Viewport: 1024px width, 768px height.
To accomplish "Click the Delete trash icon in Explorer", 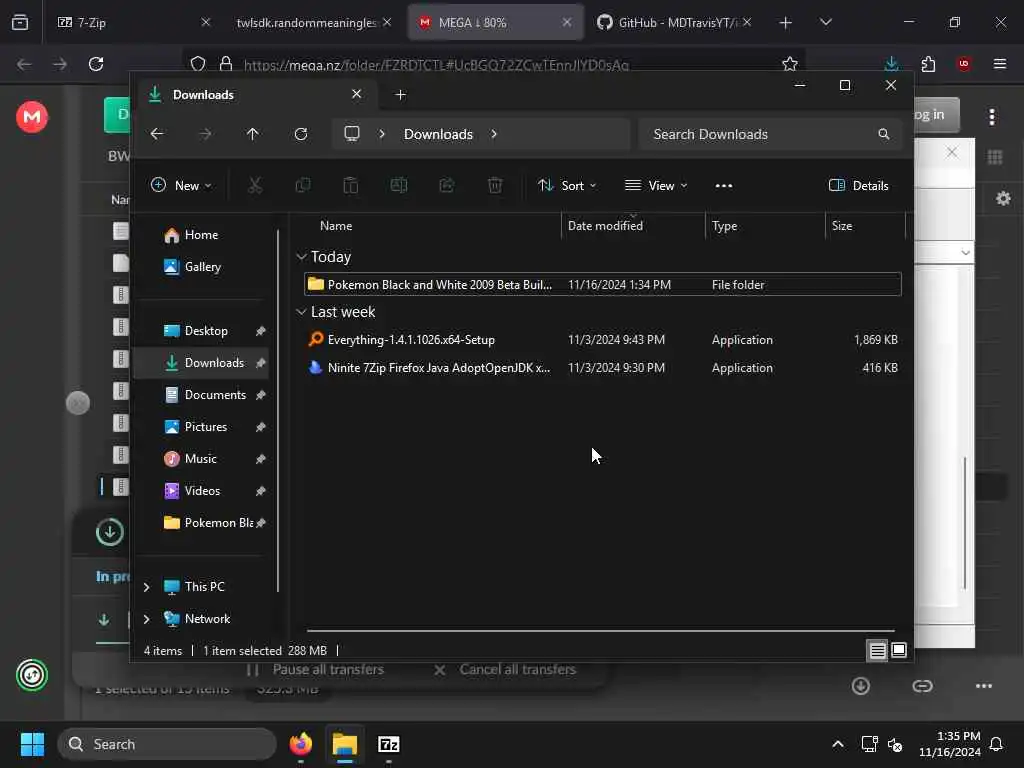I will 495,185.
